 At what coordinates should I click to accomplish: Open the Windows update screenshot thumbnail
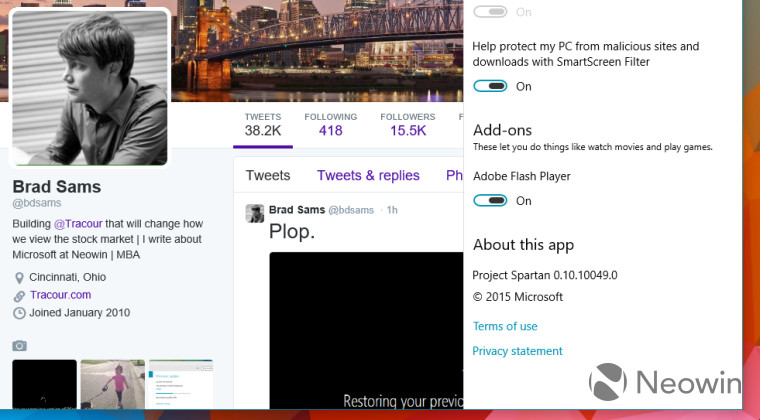pyautogui.click(x=180, y=384)
